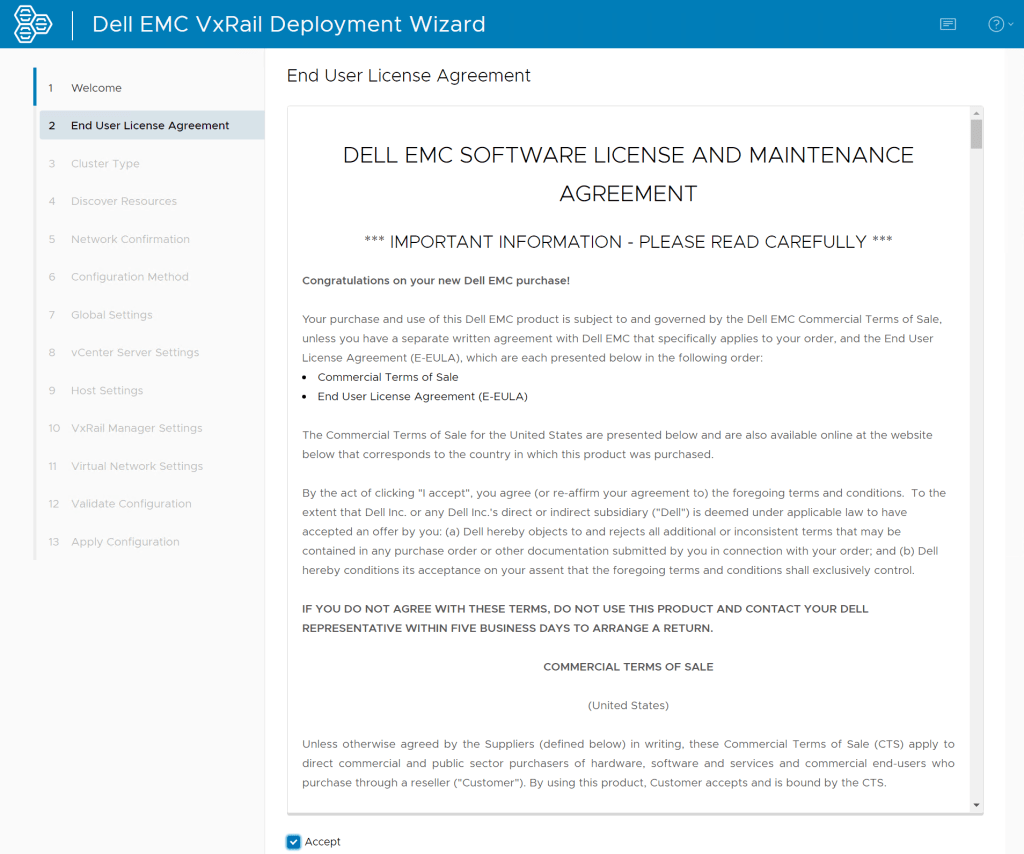Select the Host Settings step
This screenshot has width=1024, height=854.
pyautogui.click(x=107, y=391)
